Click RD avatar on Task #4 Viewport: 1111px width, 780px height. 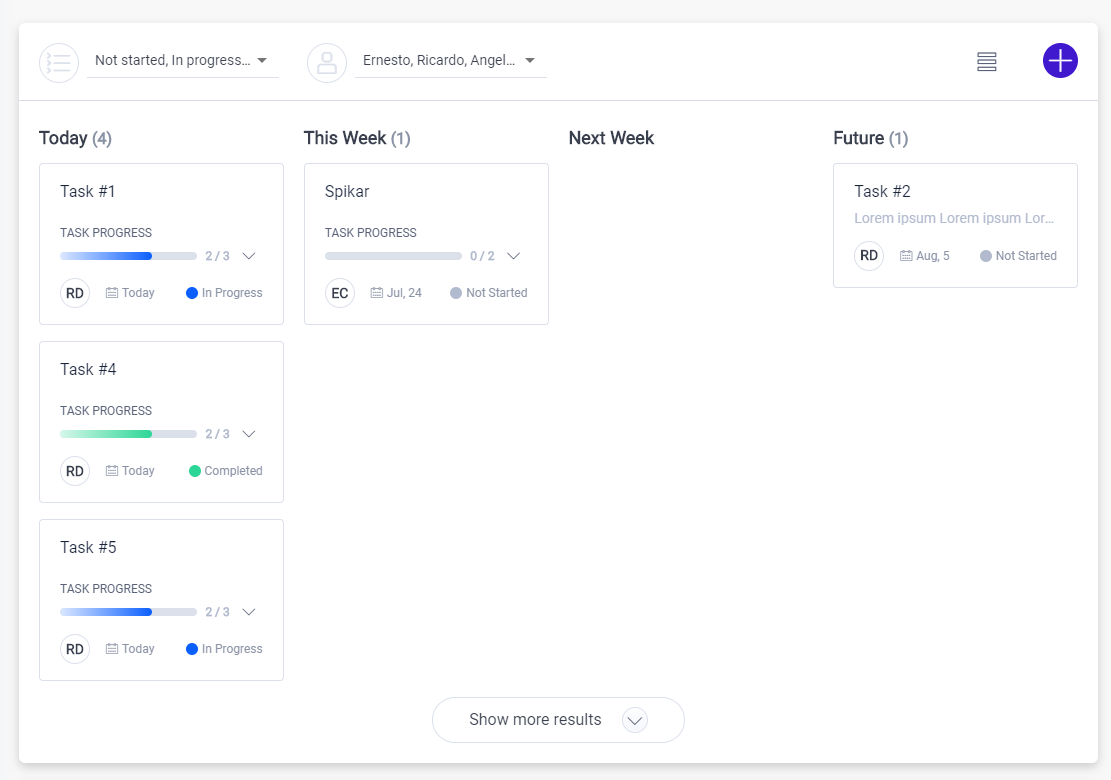75,471
